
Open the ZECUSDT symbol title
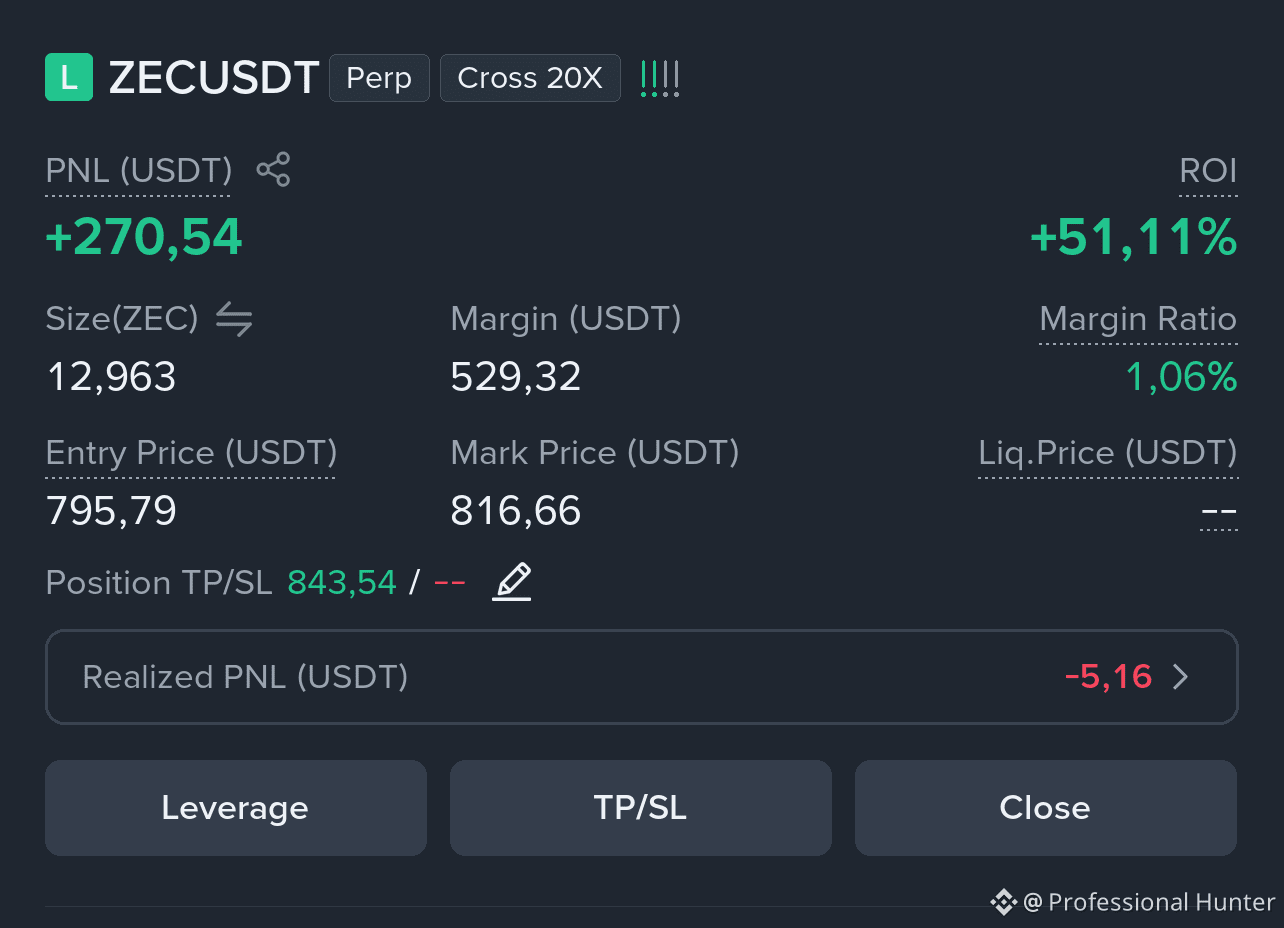tap(213, 78)
